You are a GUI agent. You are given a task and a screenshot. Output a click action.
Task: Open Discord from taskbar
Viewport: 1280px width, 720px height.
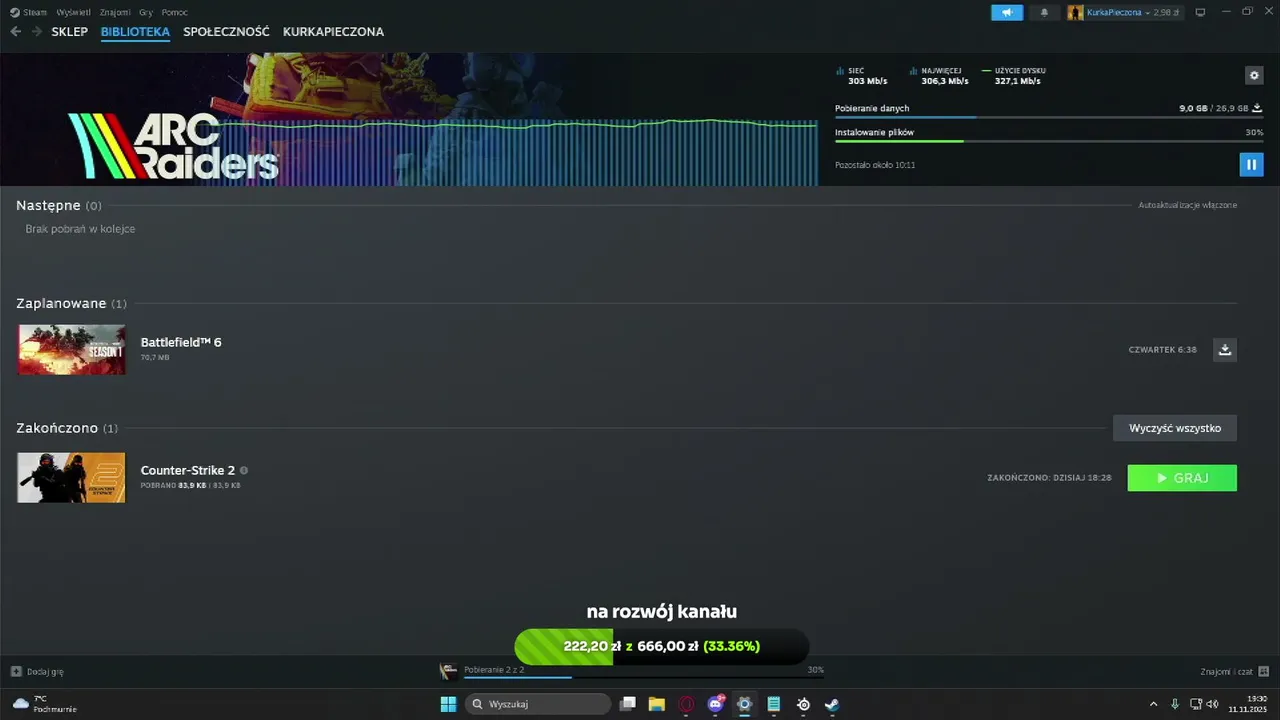click(716, 704)
